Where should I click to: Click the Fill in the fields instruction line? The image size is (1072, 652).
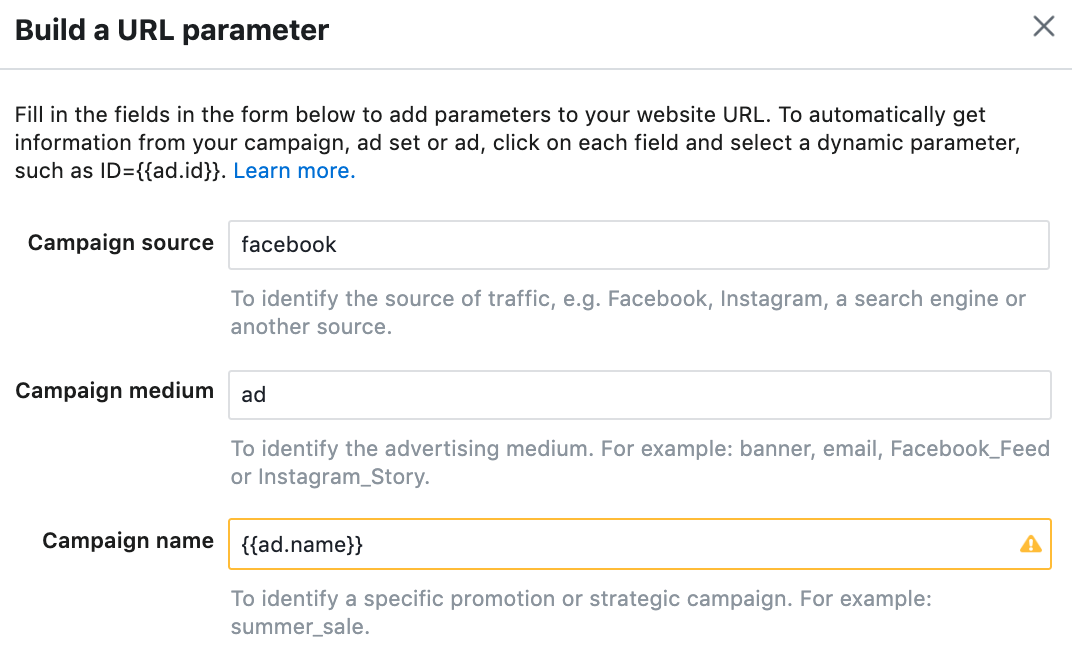click(x=500, y=115)
